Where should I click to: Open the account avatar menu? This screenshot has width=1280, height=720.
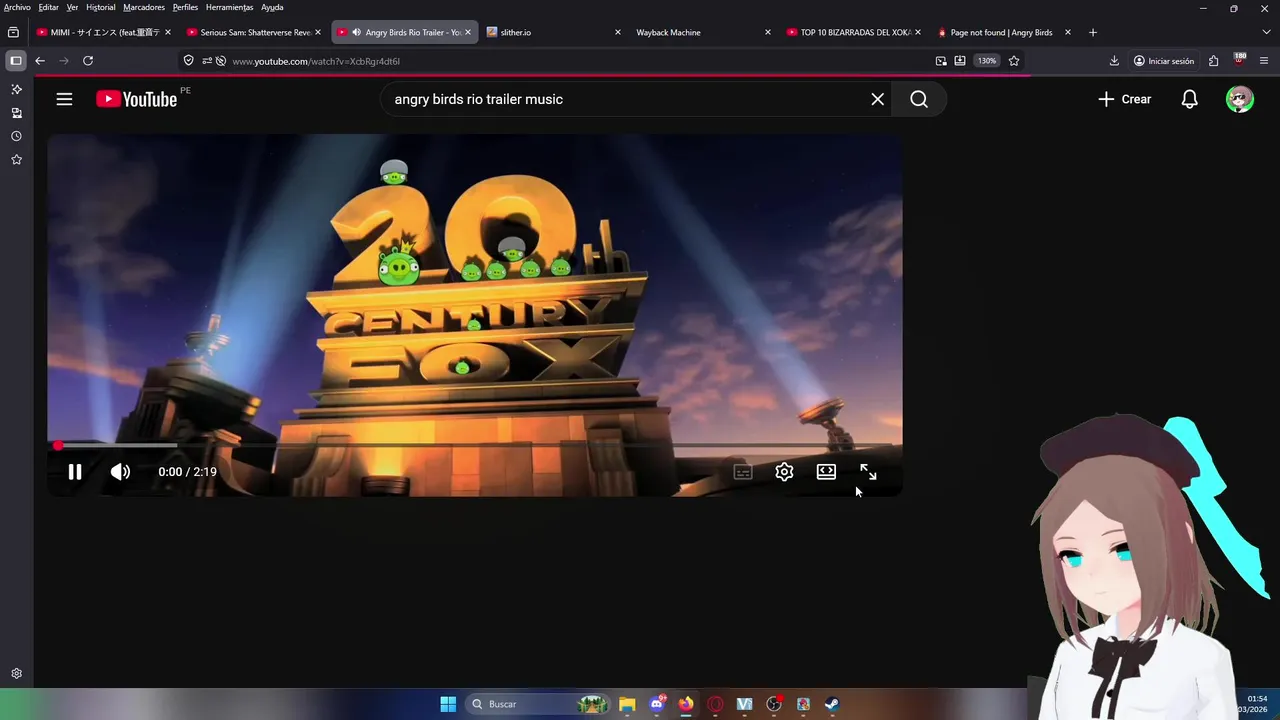[x=1240, y=99]
